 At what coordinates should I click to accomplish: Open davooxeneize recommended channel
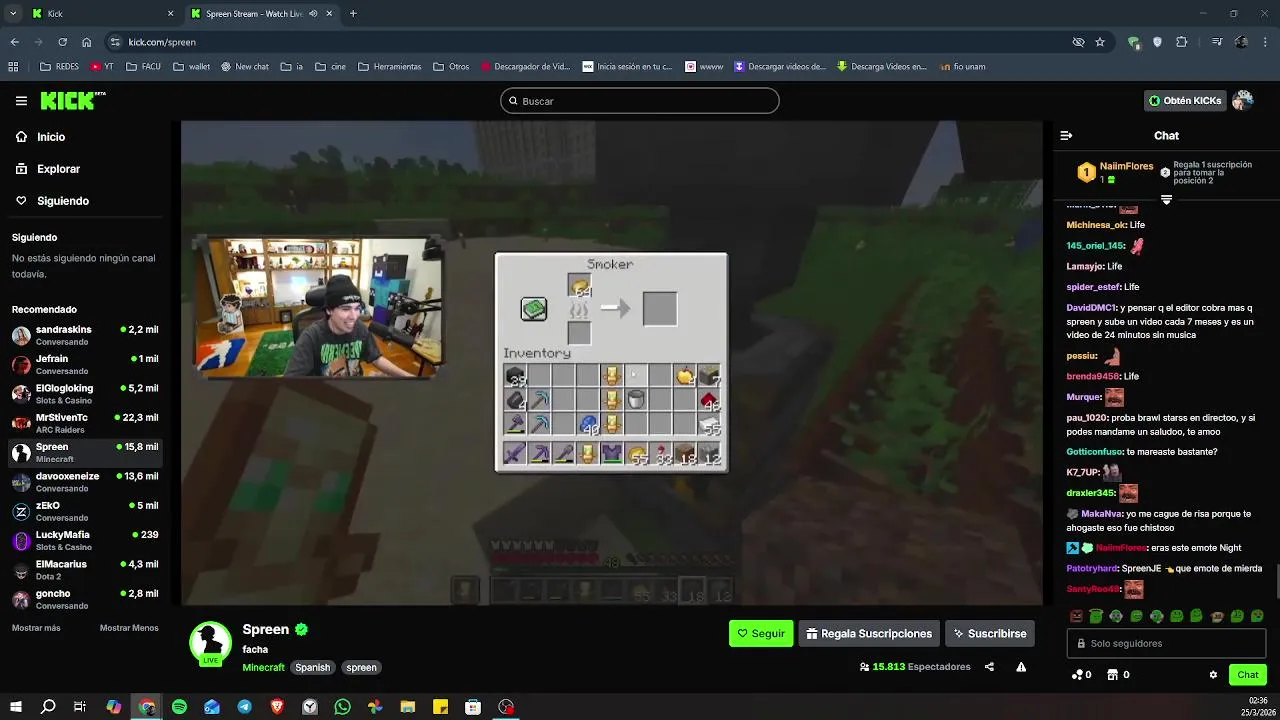(85, 482)
